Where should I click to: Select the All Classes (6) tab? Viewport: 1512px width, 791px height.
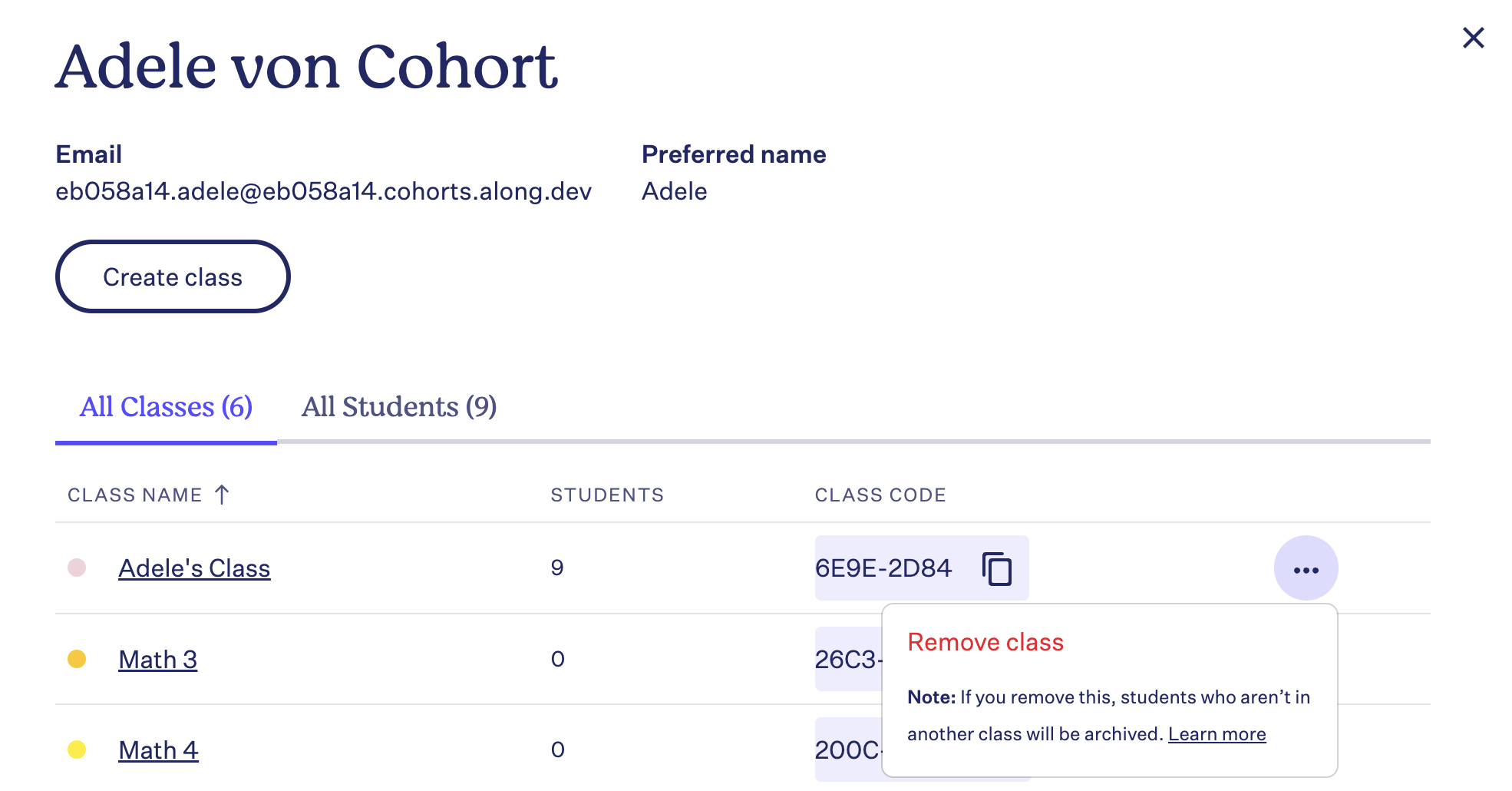coord(166,406)
